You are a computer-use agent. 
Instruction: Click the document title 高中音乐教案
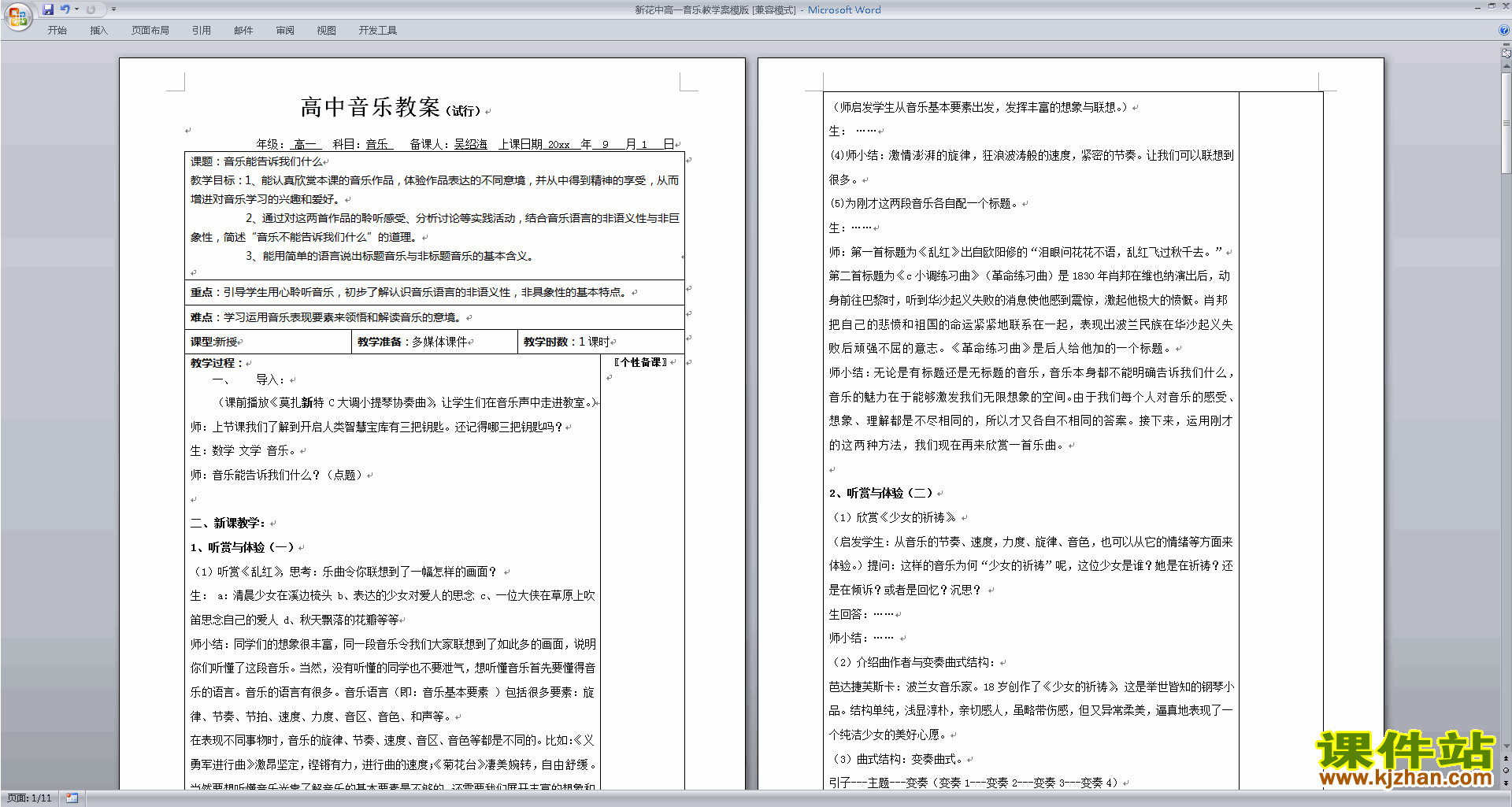tap(370, 107)
